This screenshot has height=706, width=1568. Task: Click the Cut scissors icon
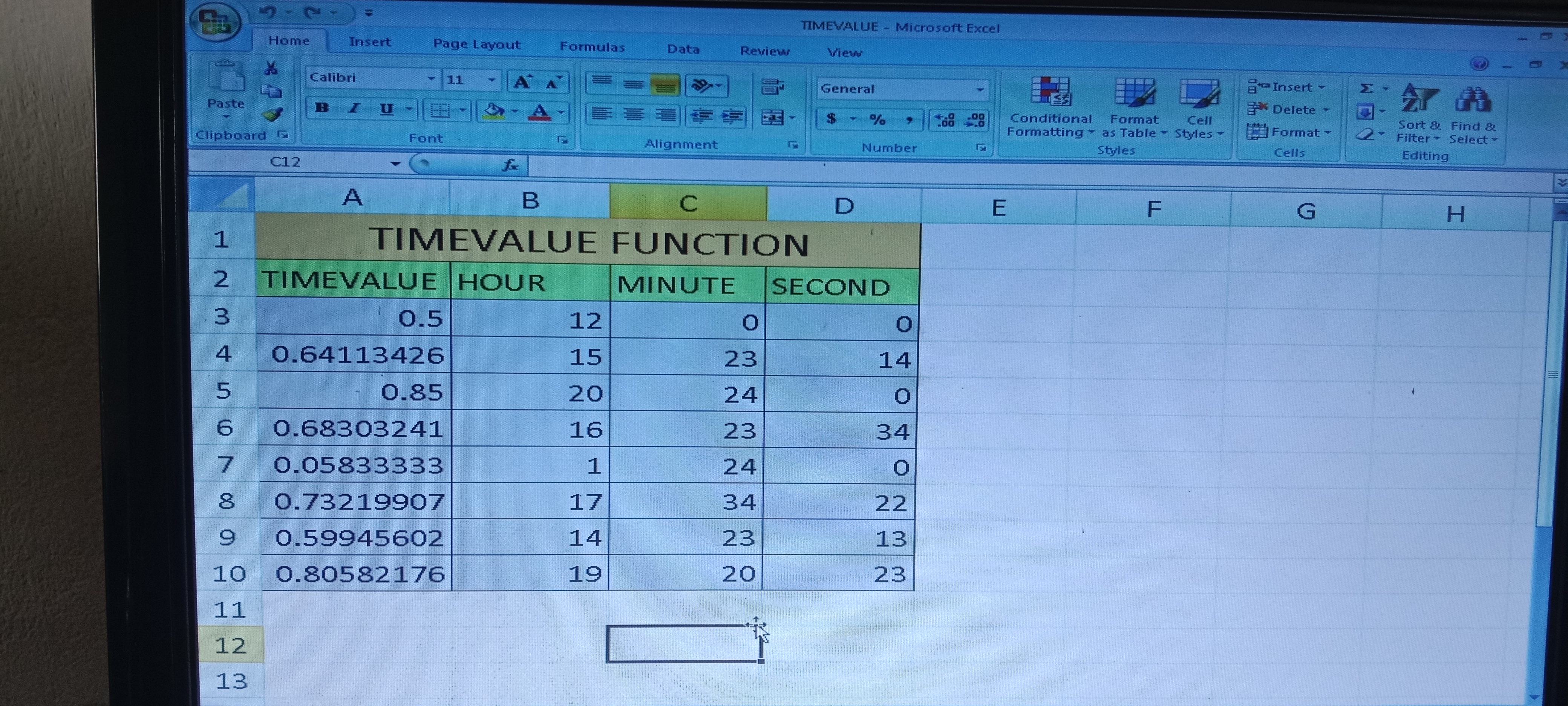pos(271,68)
